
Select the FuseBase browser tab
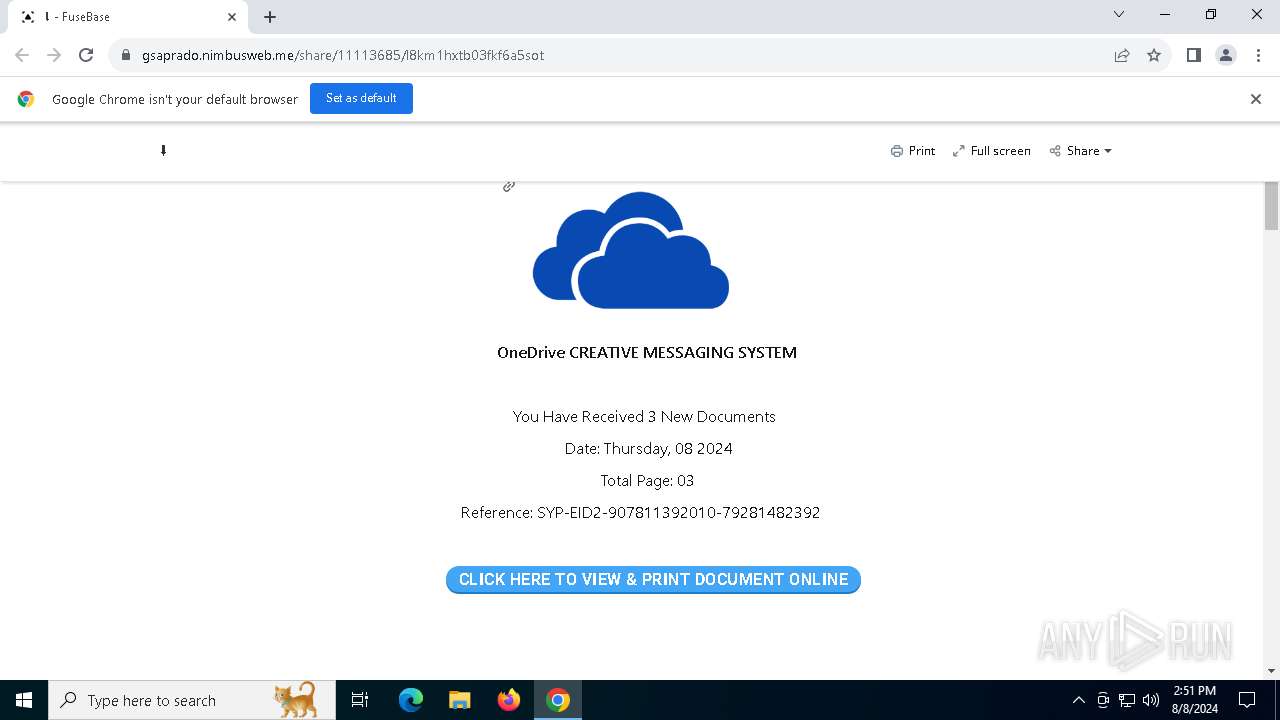[128, 17]
